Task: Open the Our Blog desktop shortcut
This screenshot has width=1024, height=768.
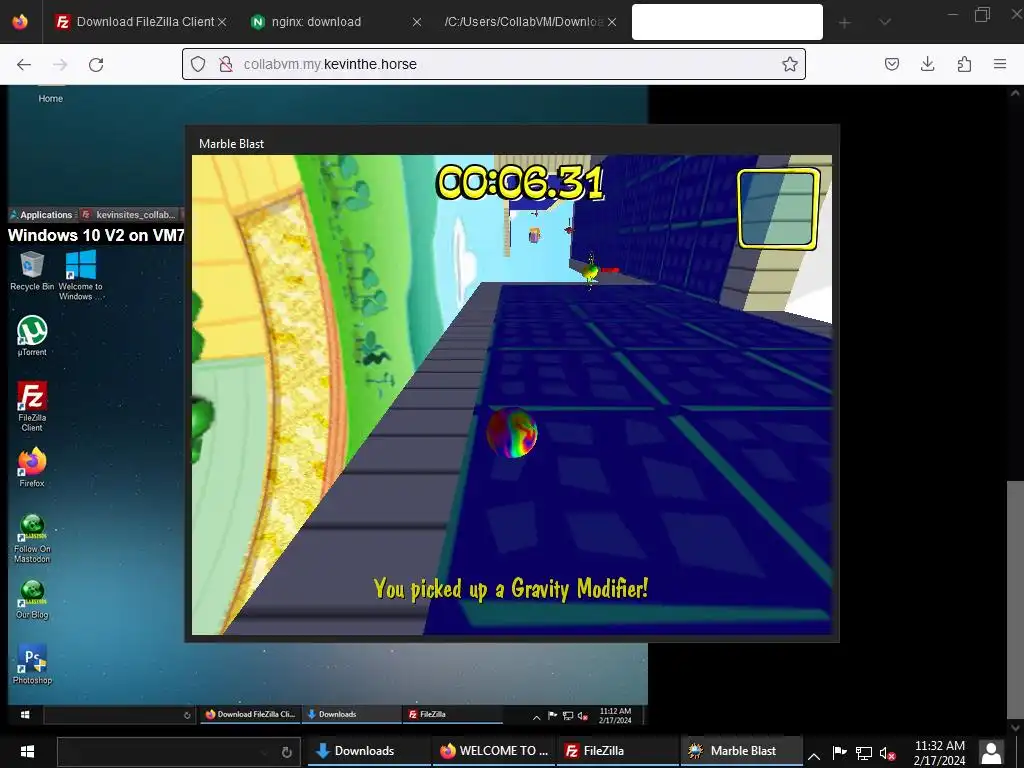Action: pos(32,600)
